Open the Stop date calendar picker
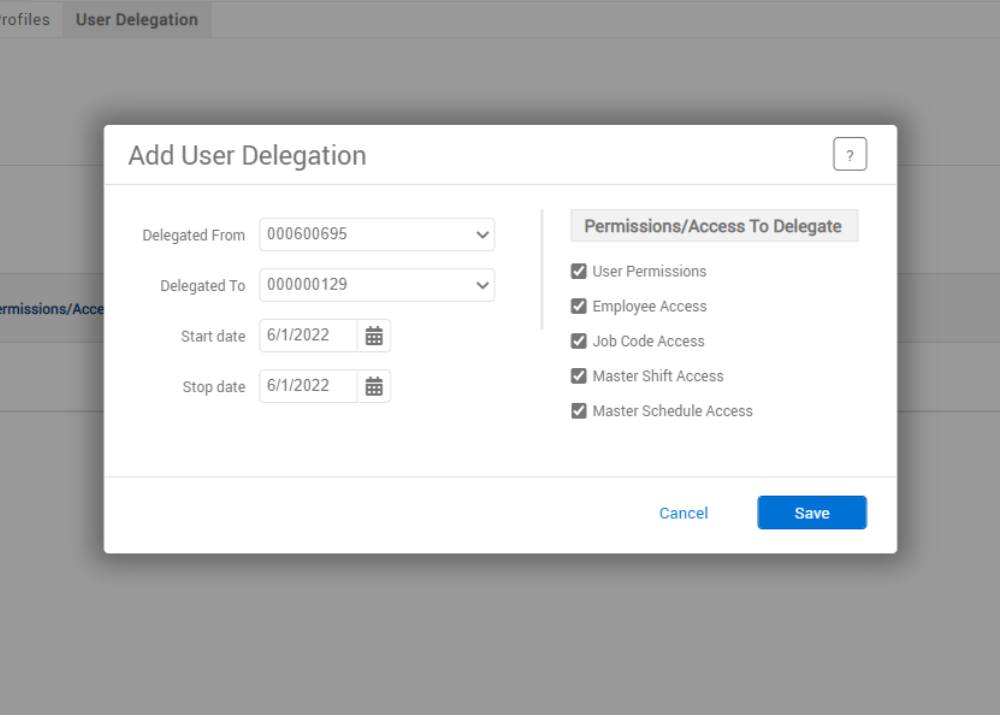Image resolution: width=1000 pixels, height=715 pixels. (x=374, y=386)
